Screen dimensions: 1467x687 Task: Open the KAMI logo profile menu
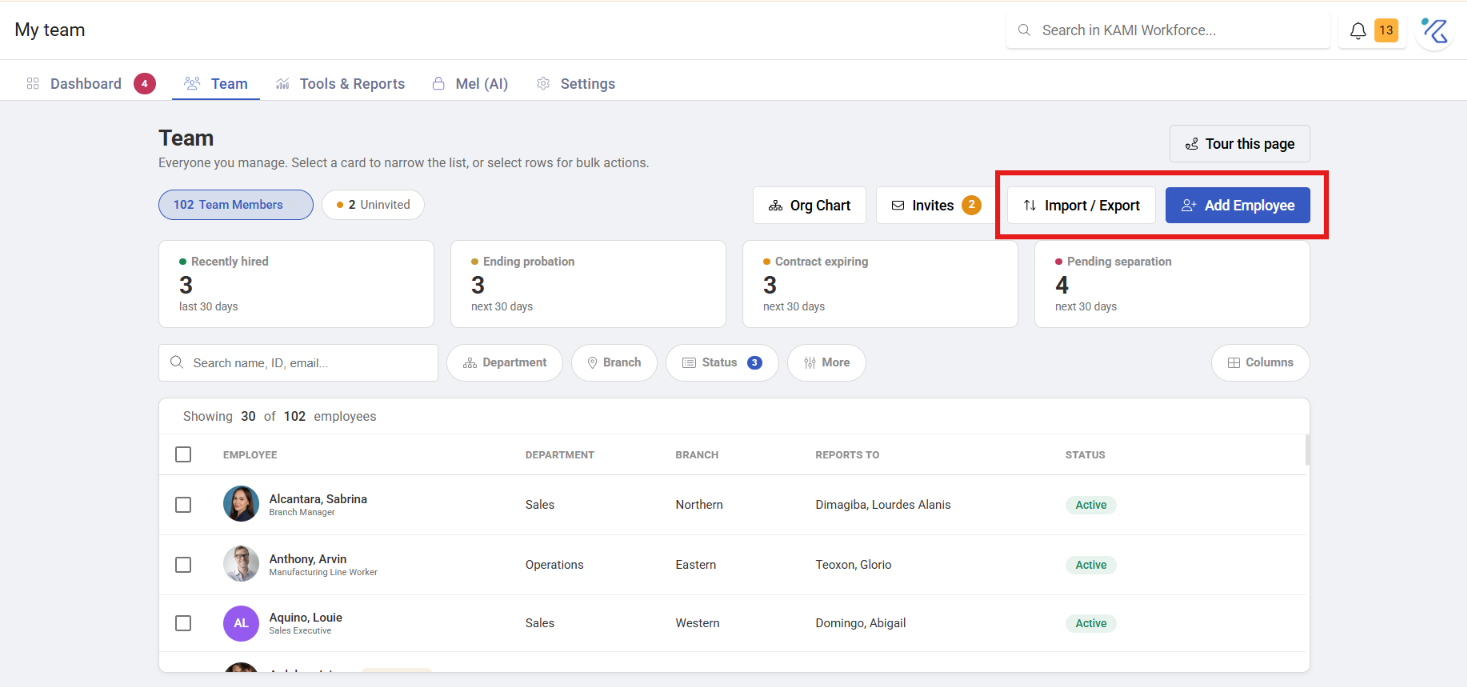coord(1435,31)
